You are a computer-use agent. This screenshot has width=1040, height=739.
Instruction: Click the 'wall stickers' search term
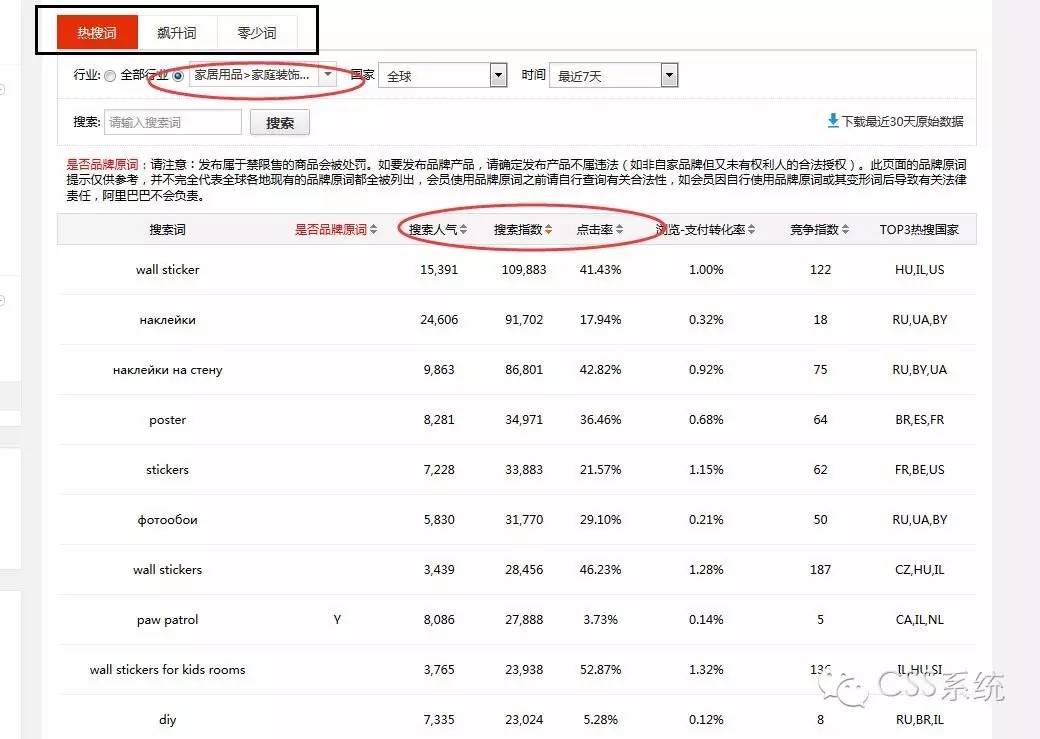click(167, 569)
